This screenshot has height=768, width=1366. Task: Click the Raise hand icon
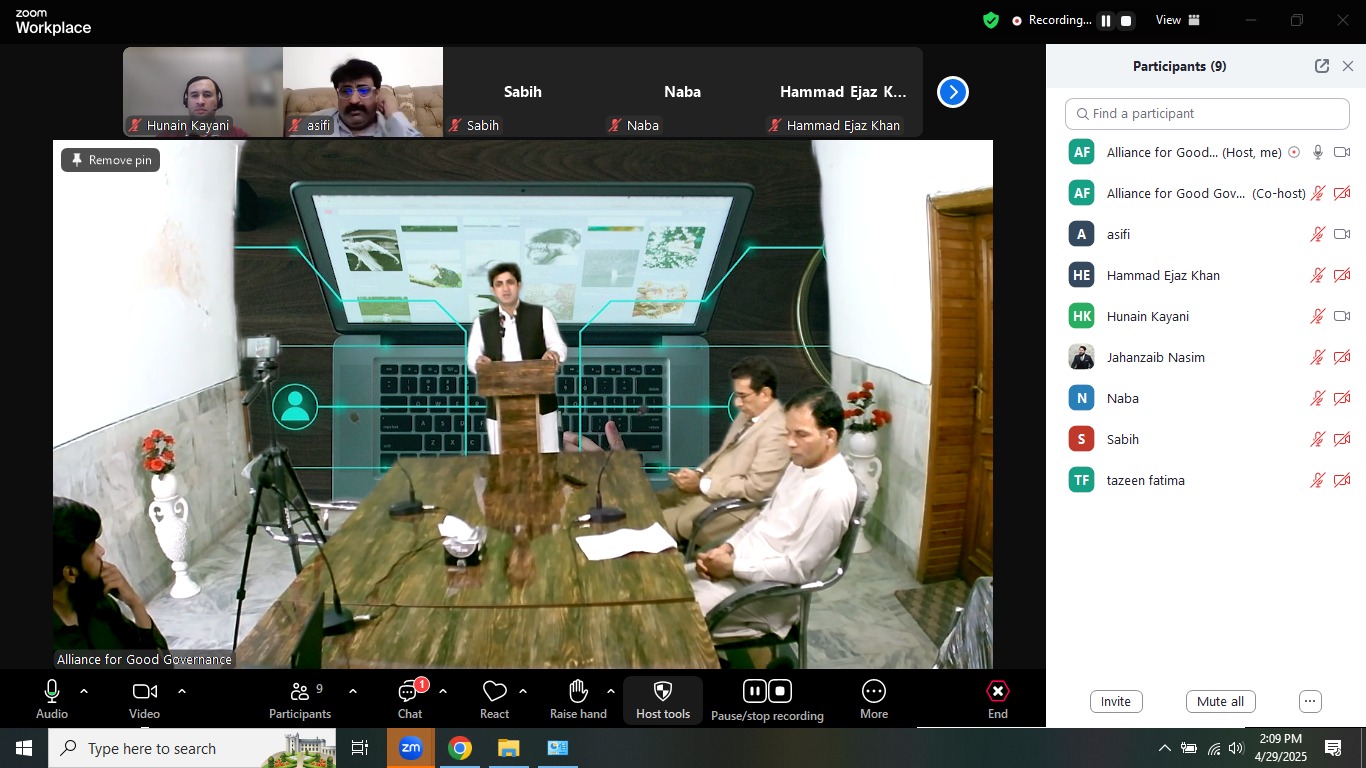(578, 692)
